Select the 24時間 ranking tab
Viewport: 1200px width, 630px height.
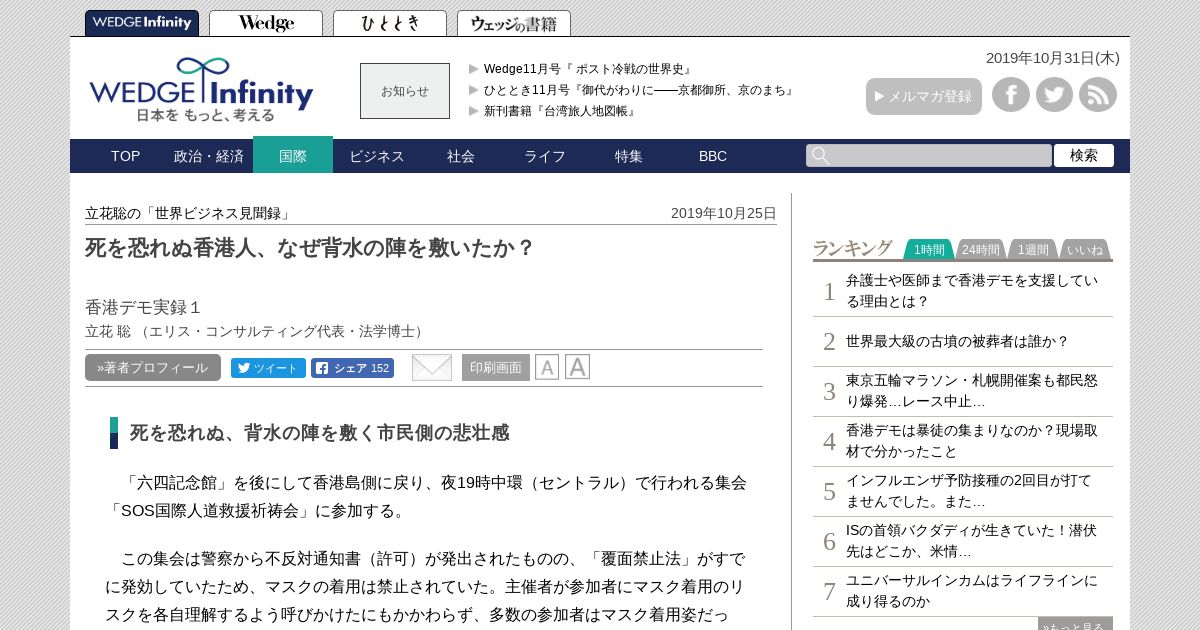(x=981, y=250)
